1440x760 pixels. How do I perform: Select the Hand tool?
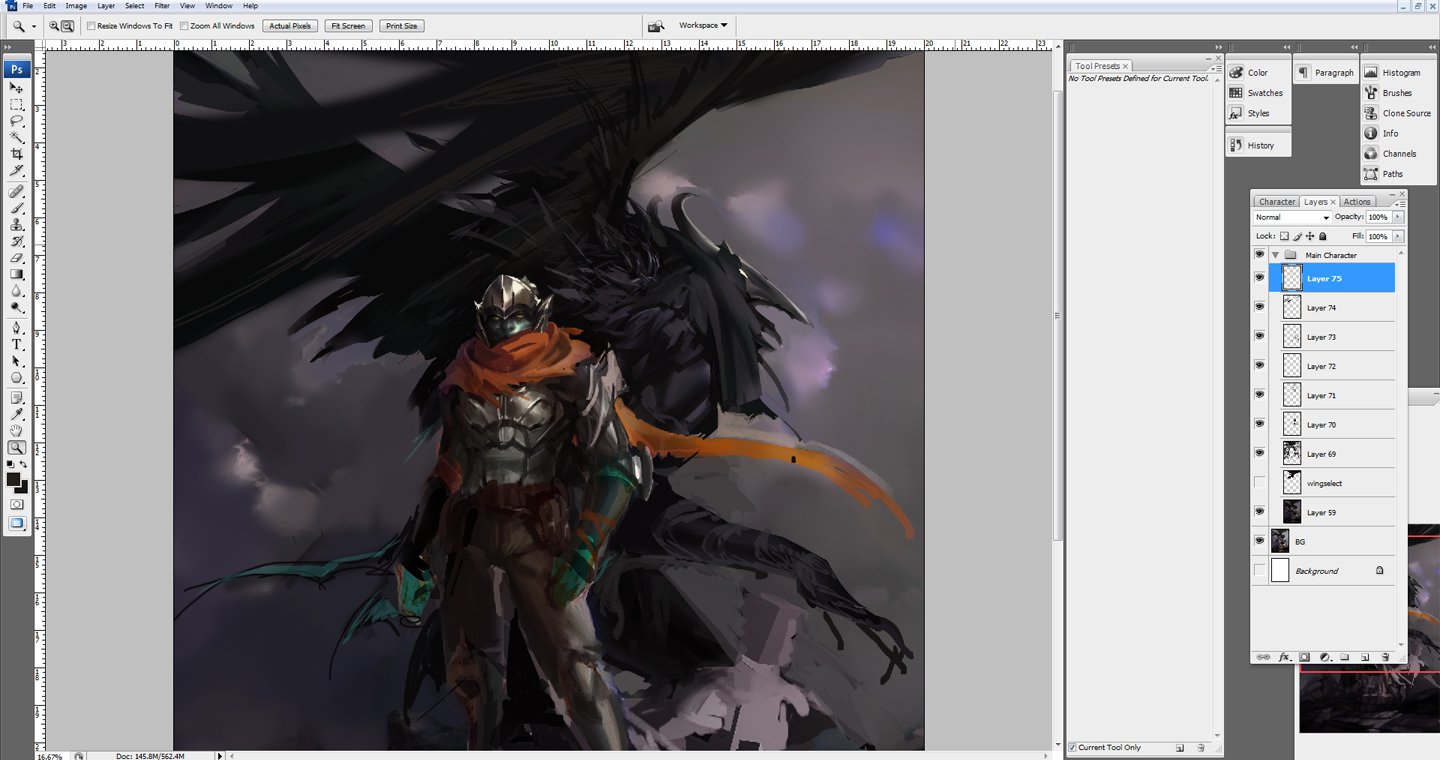coord(17,431)
